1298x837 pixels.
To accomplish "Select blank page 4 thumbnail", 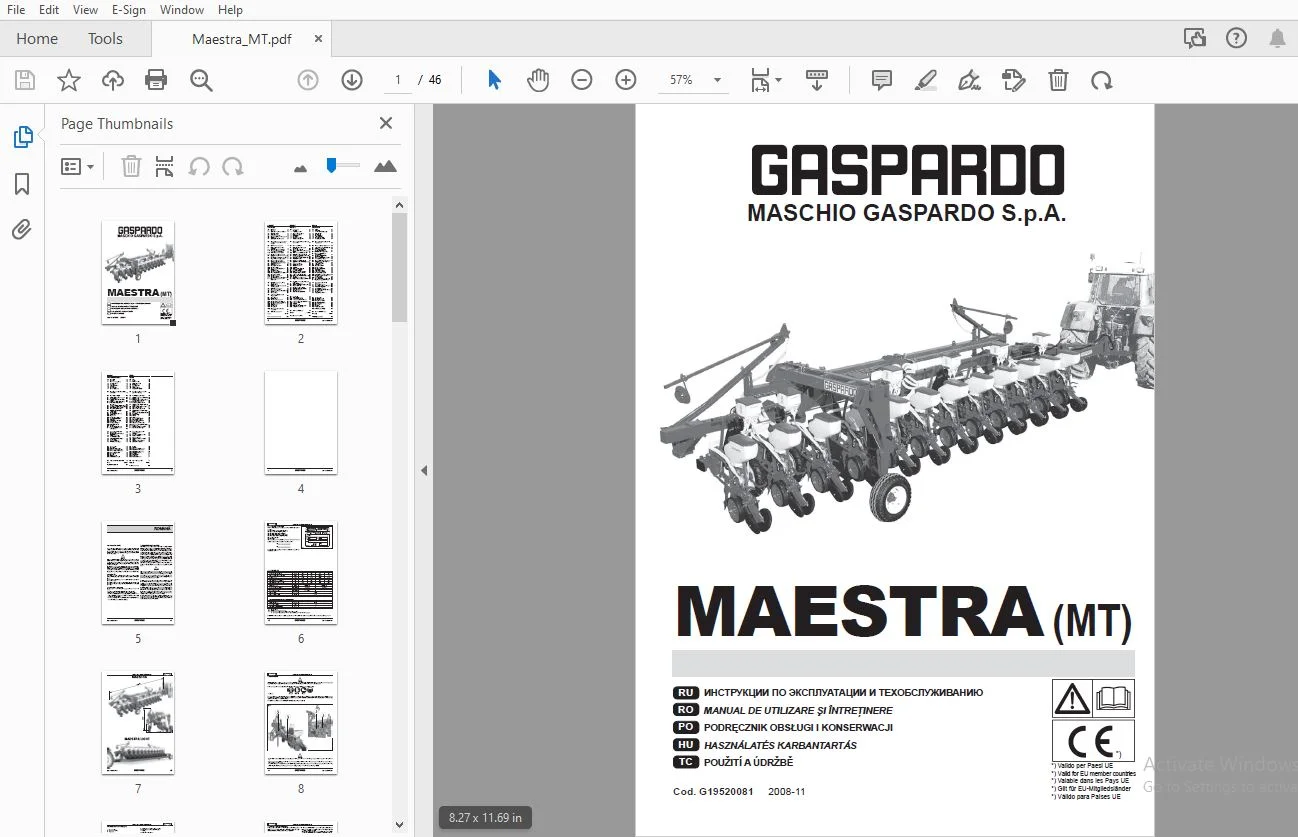I will click(x=301, y=423).
